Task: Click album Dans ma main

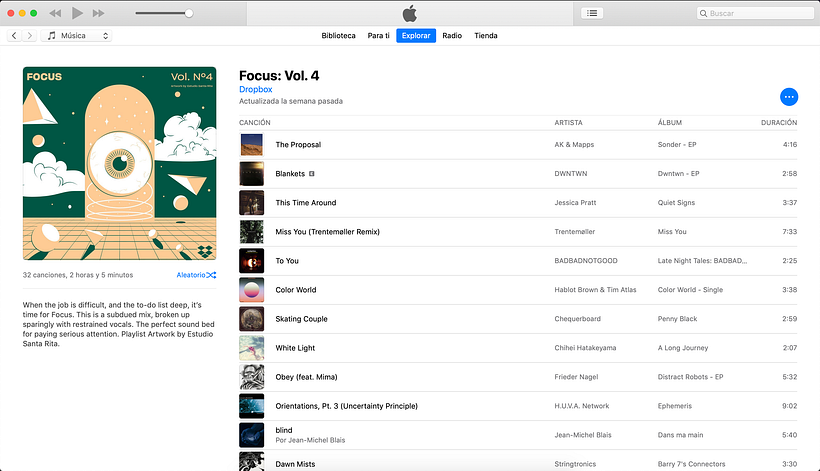Action: (x=680, y=435)
